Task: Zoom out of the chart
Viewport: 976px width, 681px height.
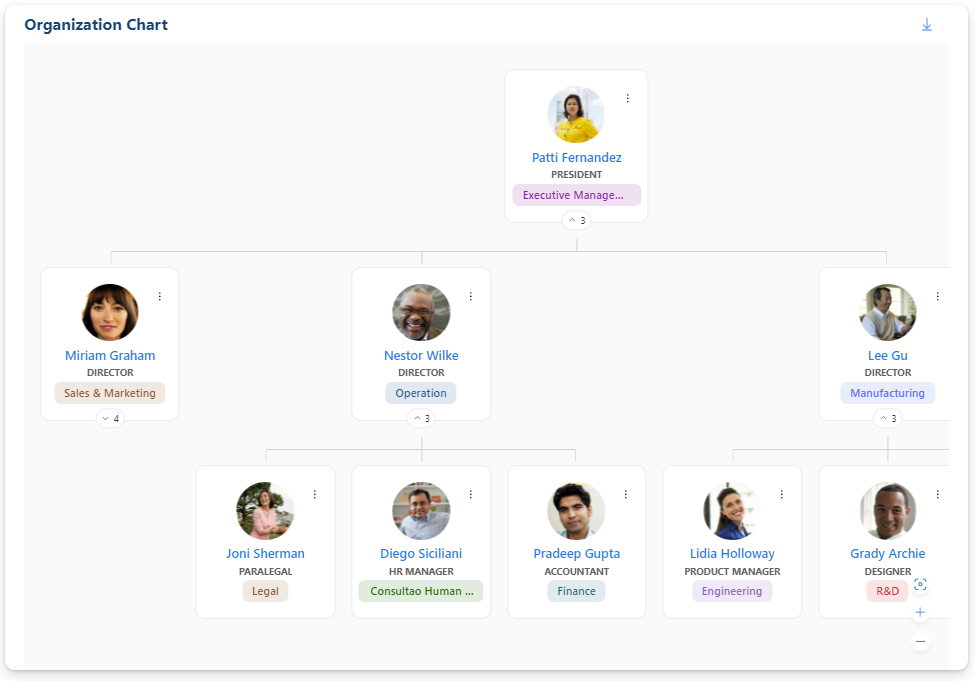Action: 920,640
